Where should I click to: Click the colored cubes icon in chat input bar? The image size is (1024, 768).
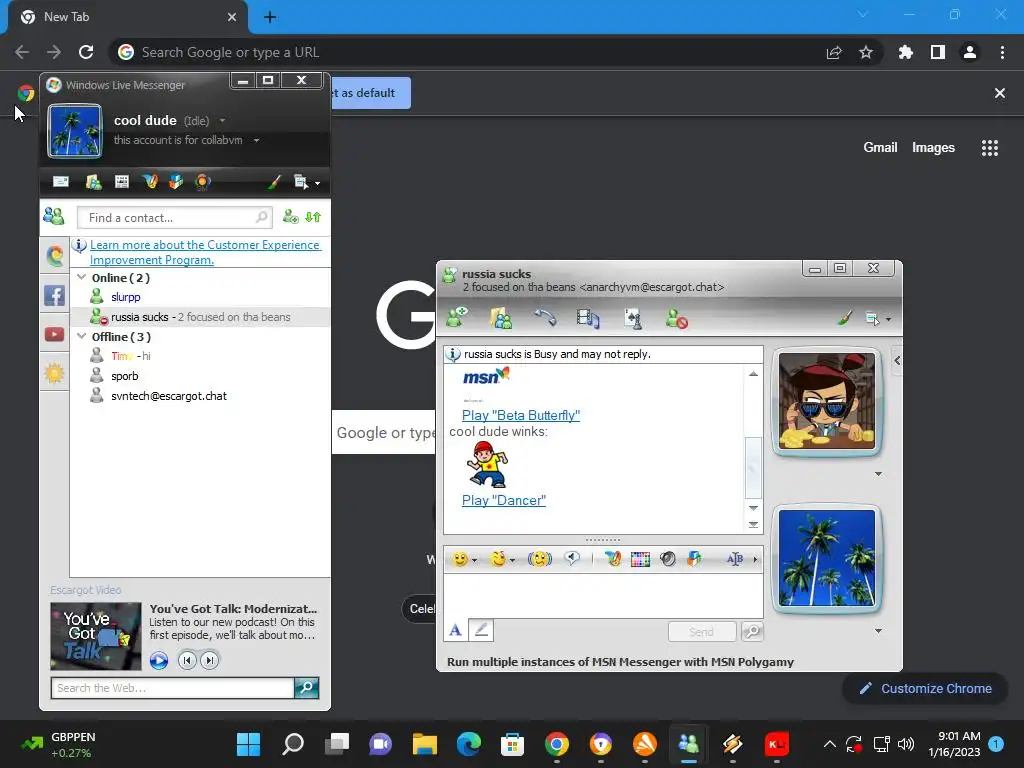tap(694, 559)
